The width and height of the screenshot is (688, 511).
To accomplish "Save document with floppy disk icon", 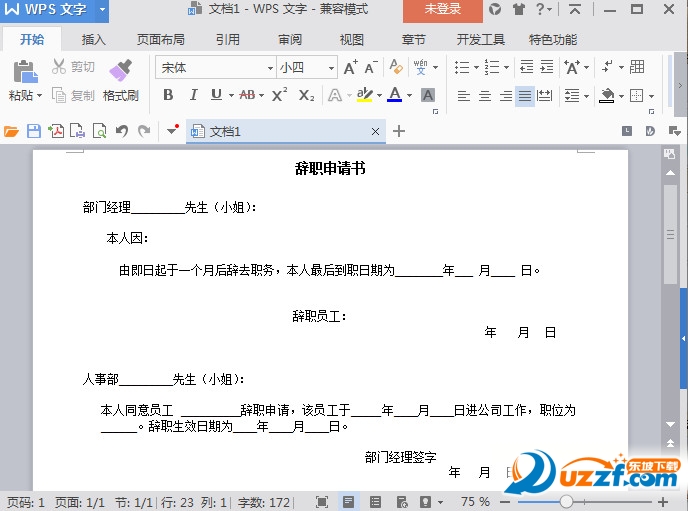I will (x=34, y=131).
